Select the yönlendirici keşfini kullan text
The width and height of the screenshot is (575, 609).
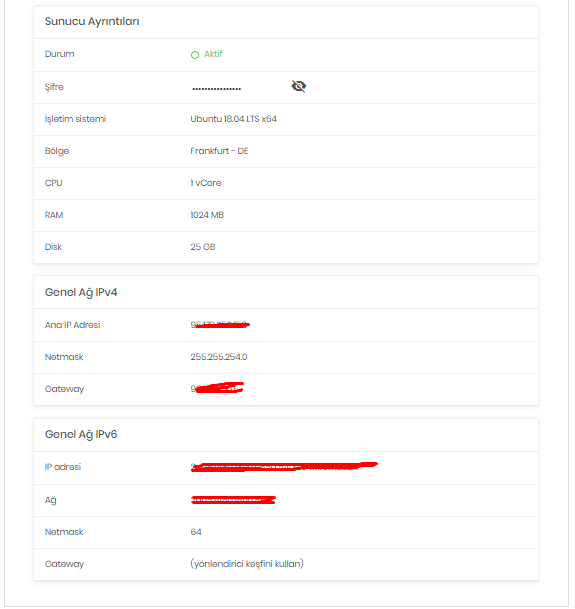click(247, 564)
